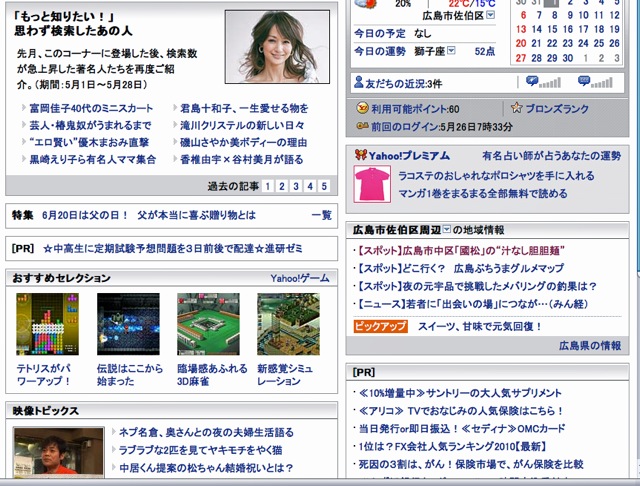Open サントリーの大人気サプリメント ad link
Screen dimensions: 640x486
pos(460,393)
